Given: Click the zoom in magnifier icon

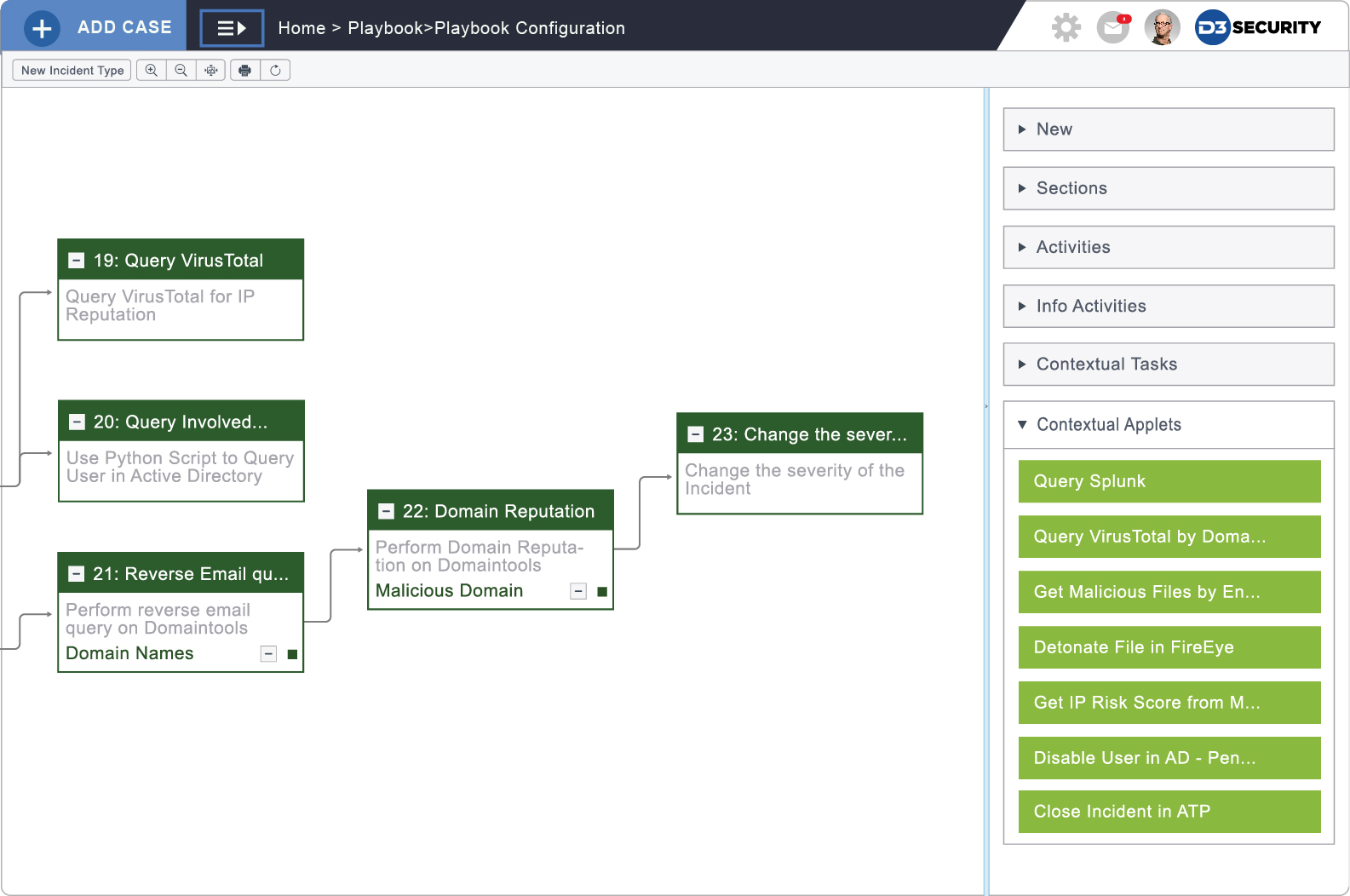Looking at the screenshot, I should pos(151,70).
